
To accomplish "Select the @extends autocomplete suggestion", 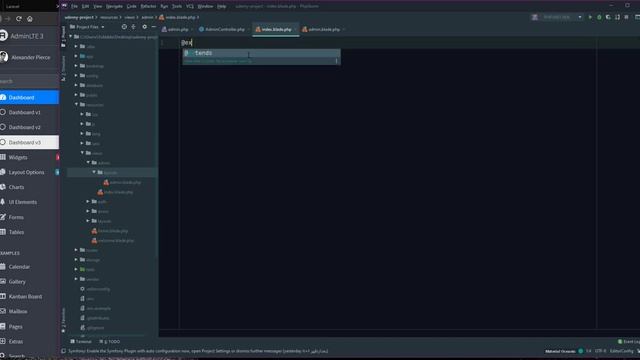I will click(261, 53).
